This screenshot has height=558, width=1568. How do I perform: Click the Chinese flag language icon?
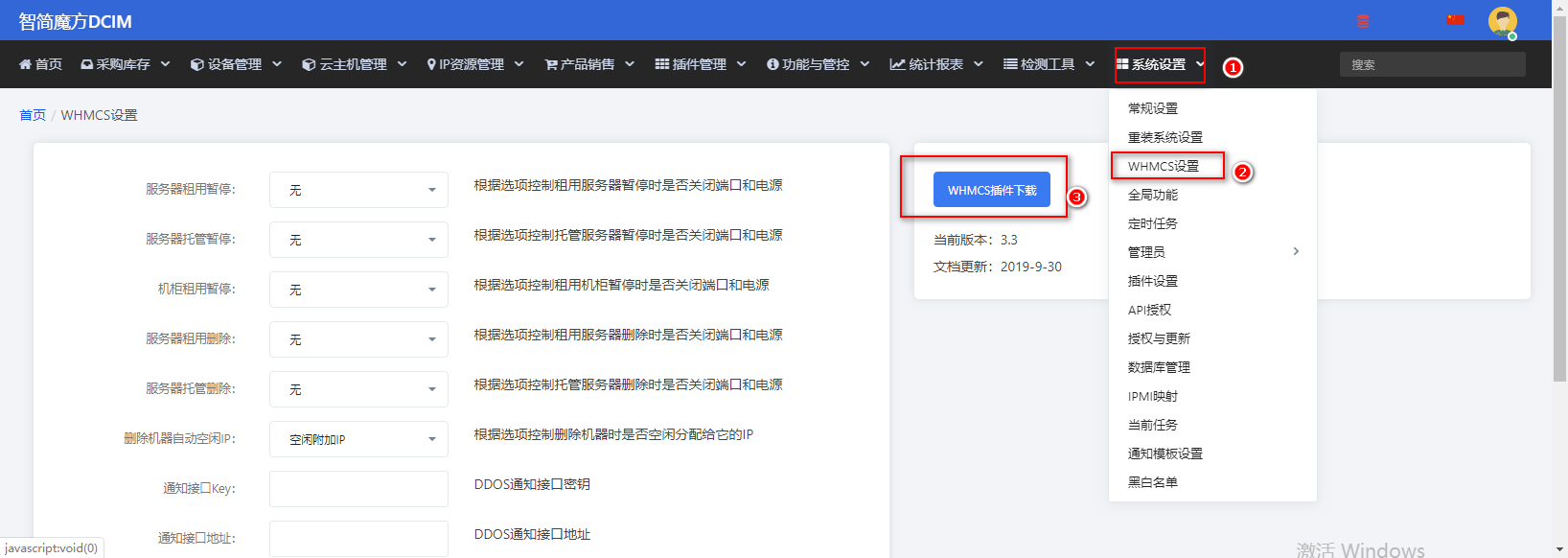pos(1456,20)
